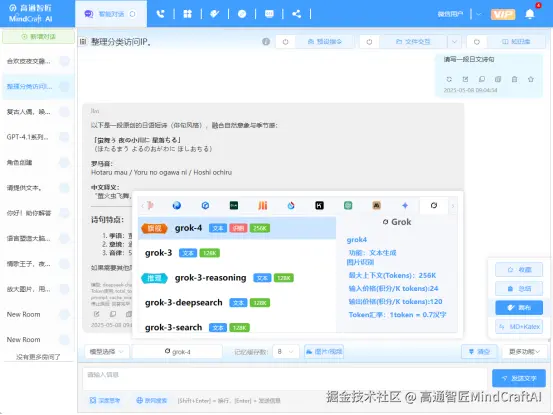Open the grok-4 model selector field
Screen dimensions: 553x415
tap(177, 352)
